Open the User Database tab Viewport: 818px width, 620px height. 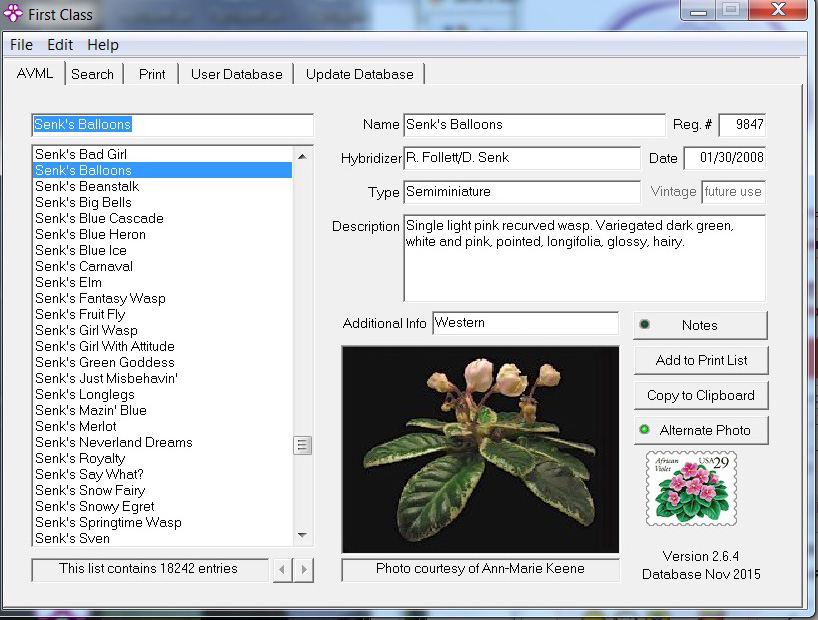tap(236, 74)
